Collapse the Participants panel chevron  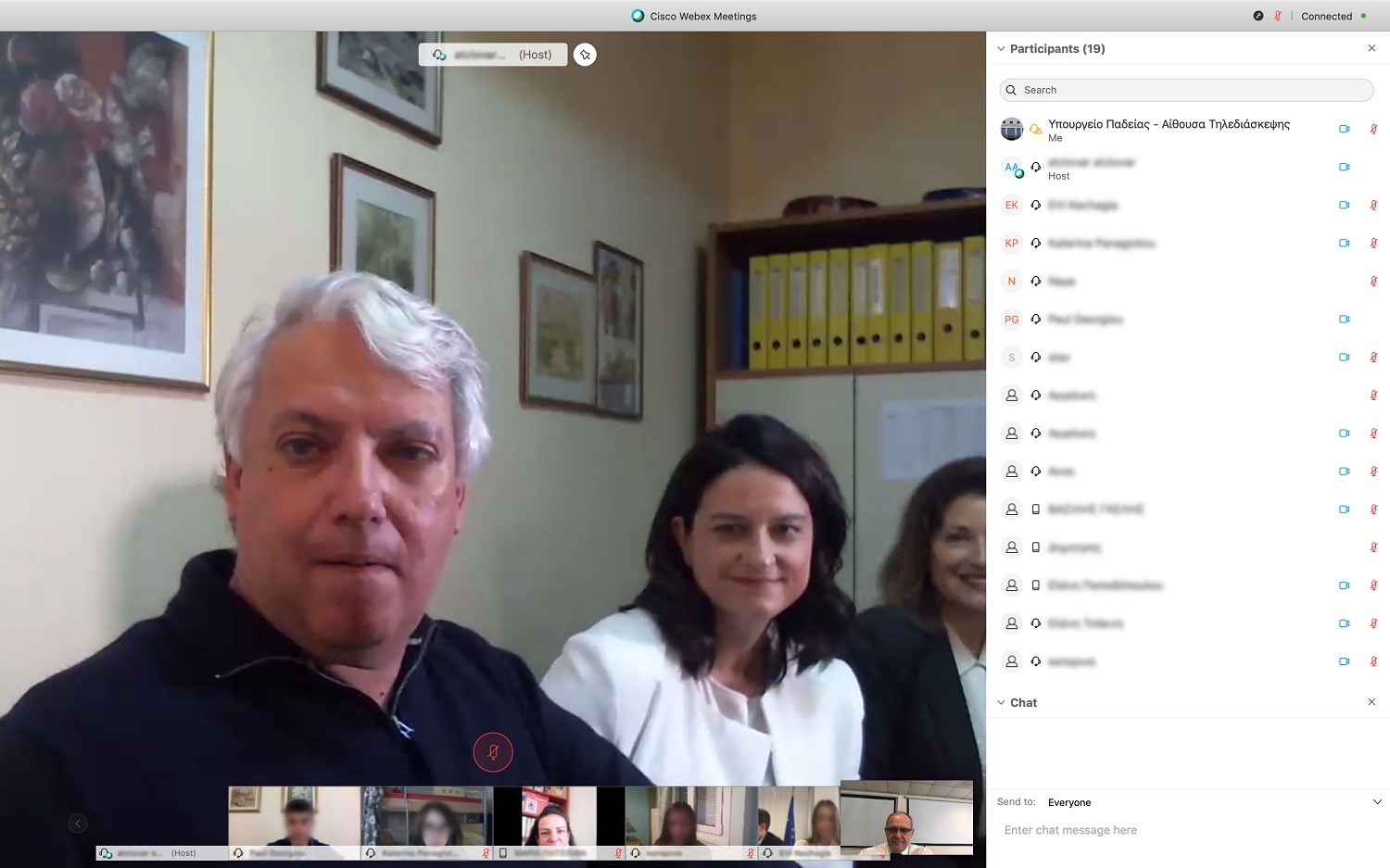(x=1001, y=49)
